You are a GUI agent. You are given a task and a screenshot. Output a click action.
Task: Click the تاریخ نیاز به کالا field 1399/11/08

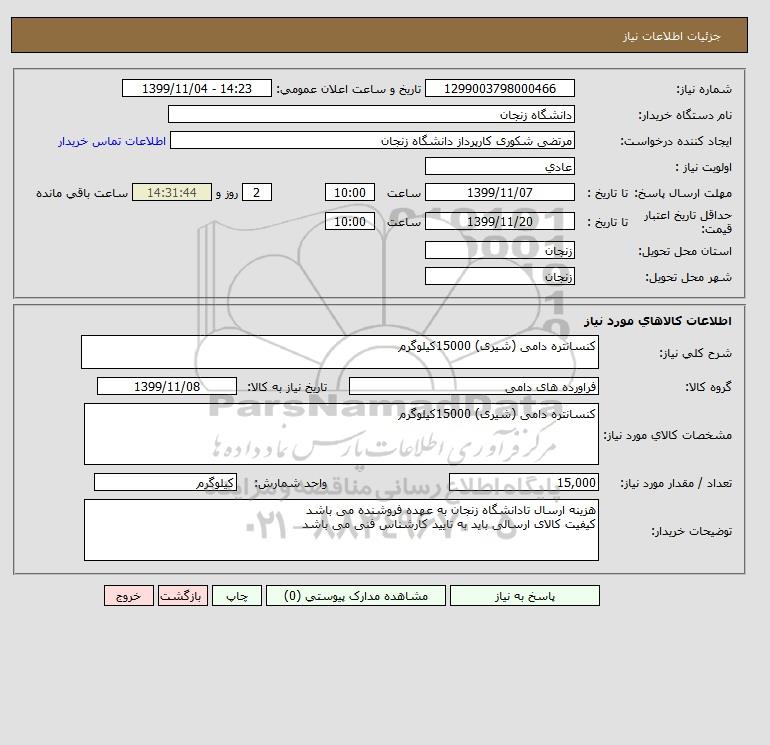(x=167, y=386)
